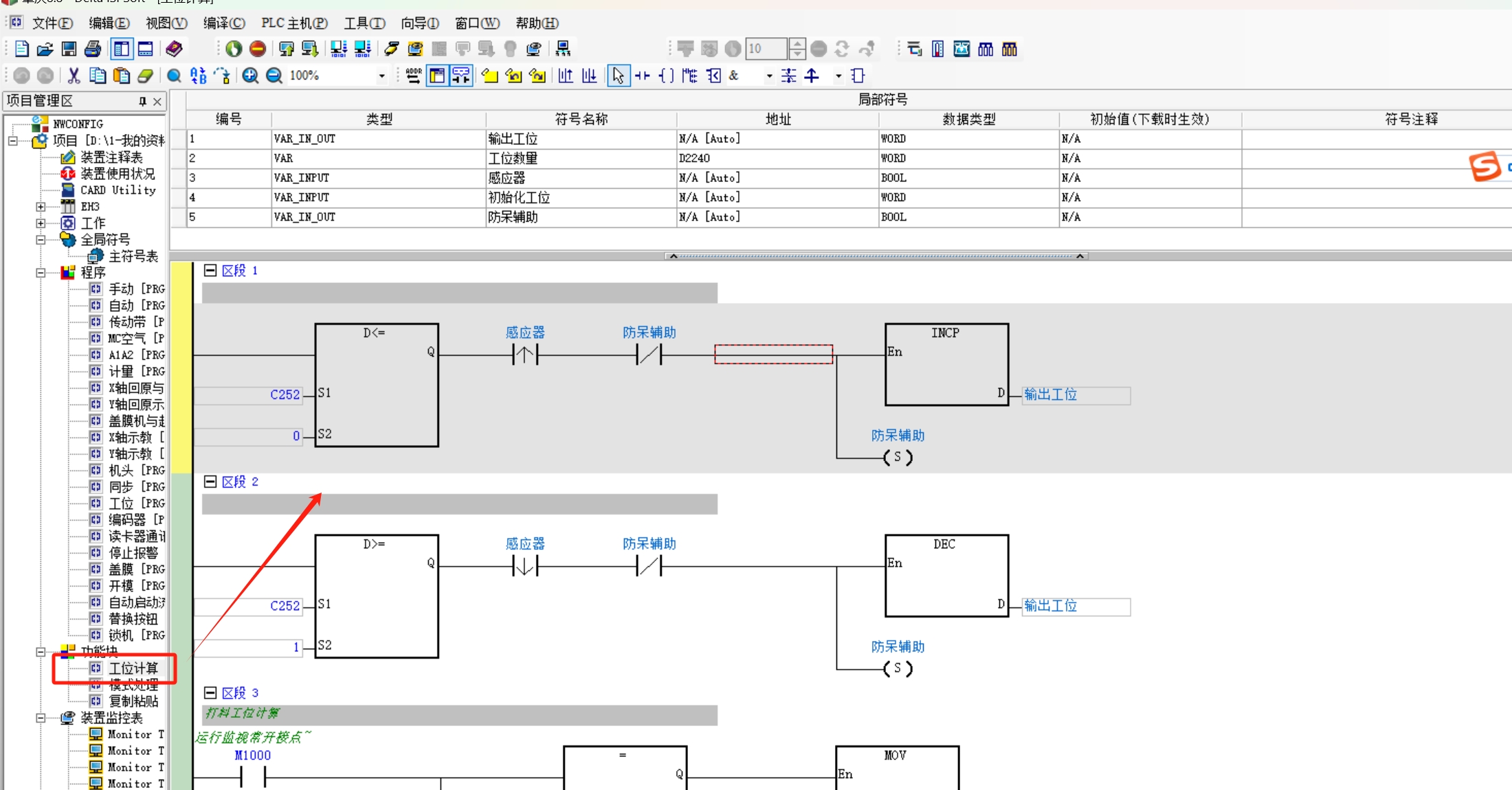Open the zoom percentage dropdown
The width and height of the screenshot is (1512, 790).
[x=381, y=76]
